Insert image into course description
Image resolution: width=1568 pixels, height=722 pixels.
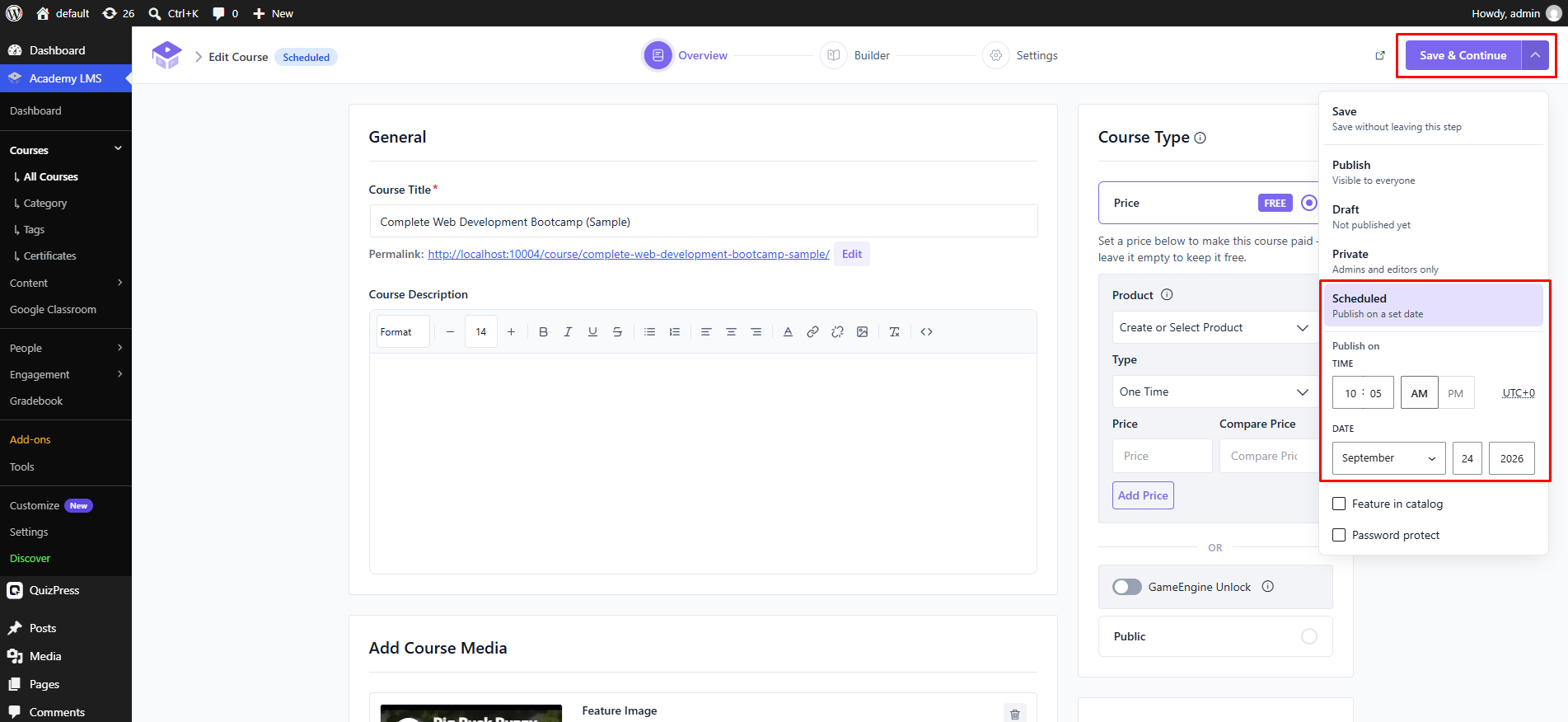[x=862, y=331]
